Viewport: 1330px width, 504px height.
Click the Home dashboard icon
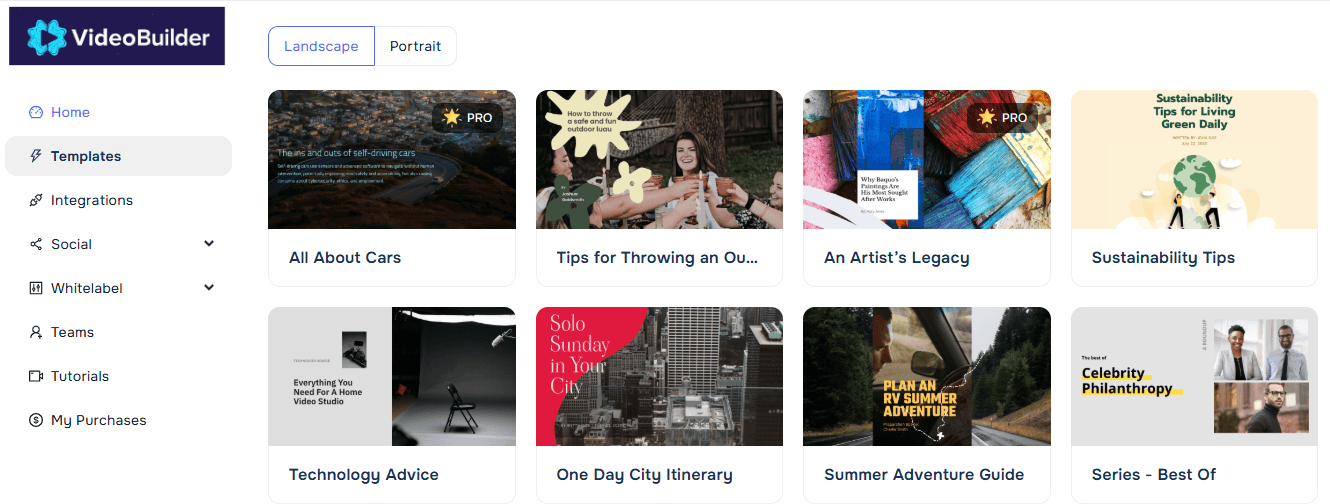point(36,112)
